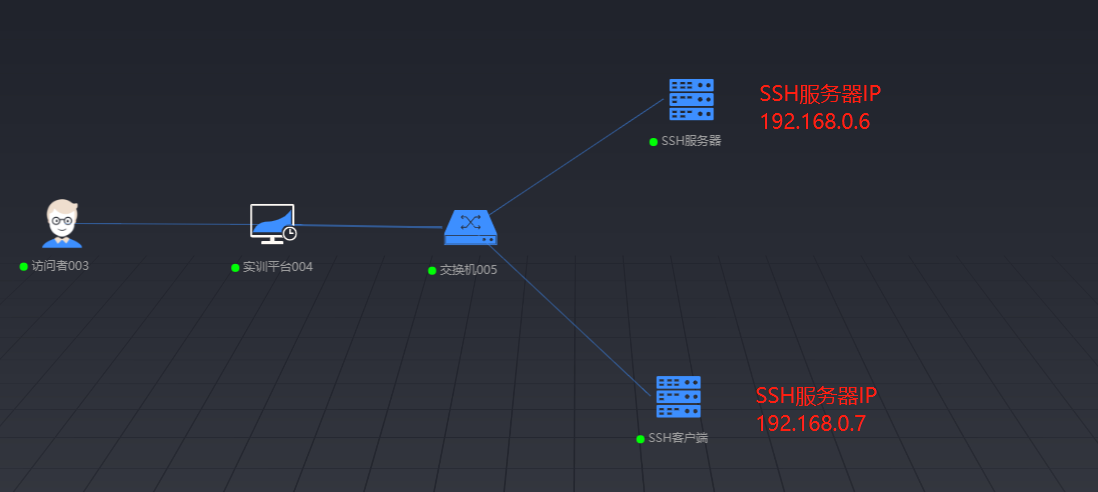Select the red 192.168.0.7 IP text

point(810,423)
